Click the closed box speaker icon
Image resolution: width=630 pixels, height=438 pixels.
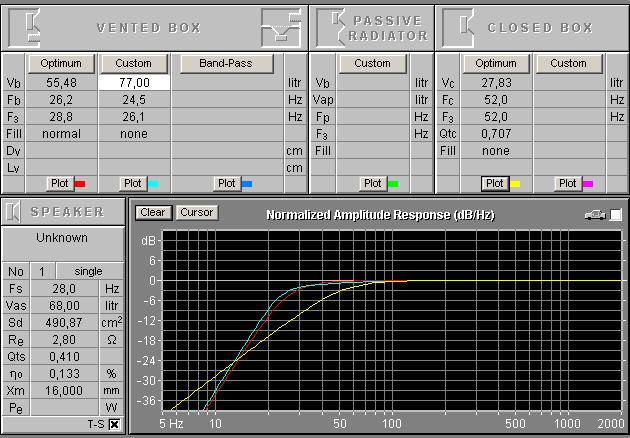click(x=459, y=27)
